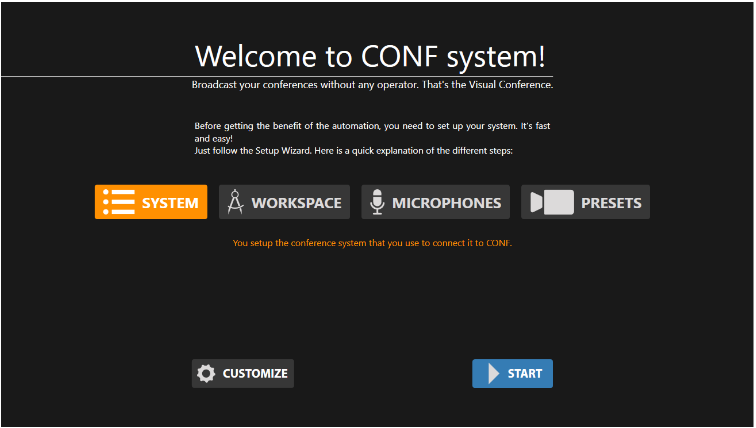Select the PRESETS setup step

coord(585,202)
